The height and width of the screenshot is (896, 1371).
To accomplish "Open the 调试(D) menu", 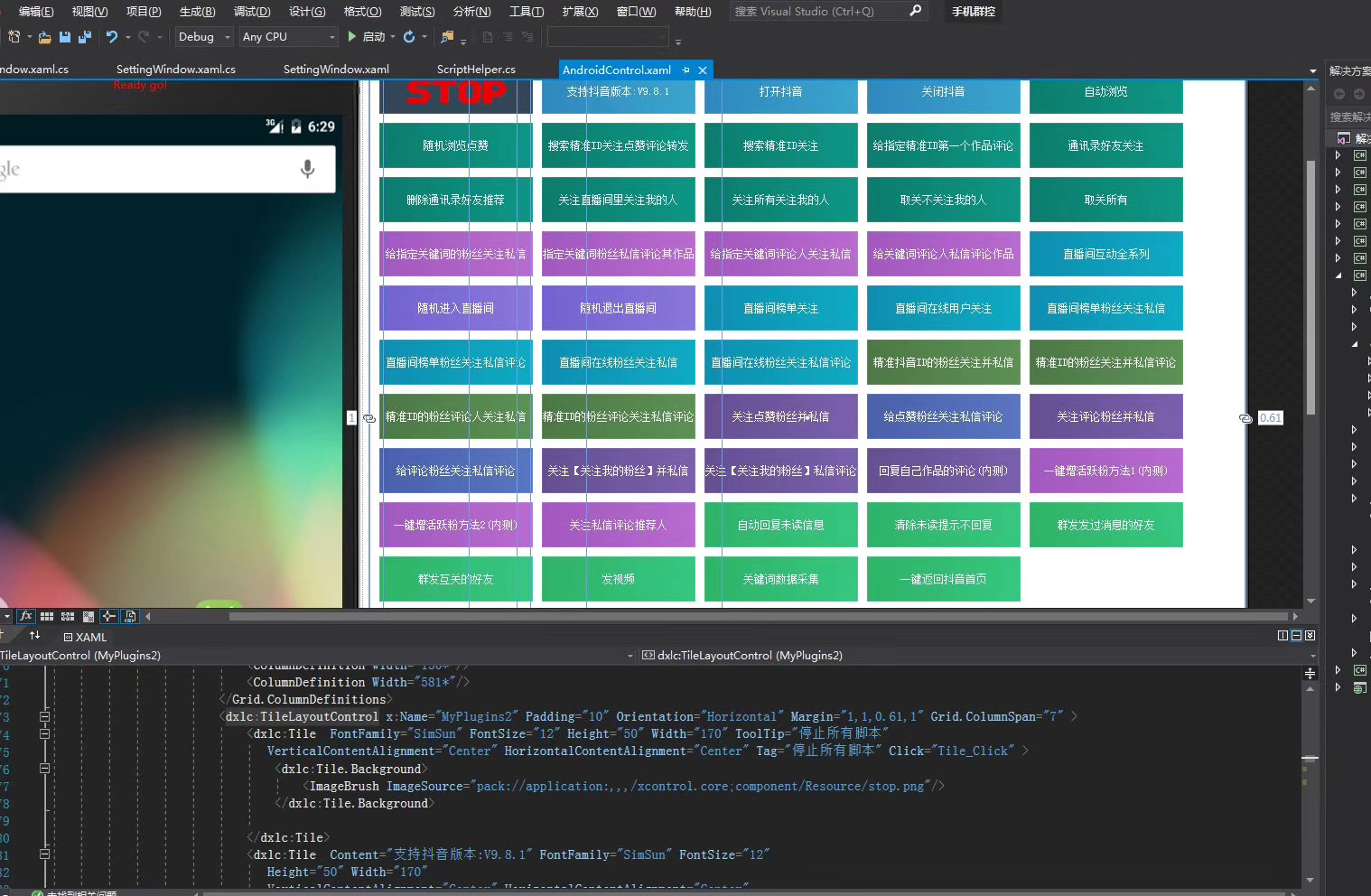I will click(252, 11).
